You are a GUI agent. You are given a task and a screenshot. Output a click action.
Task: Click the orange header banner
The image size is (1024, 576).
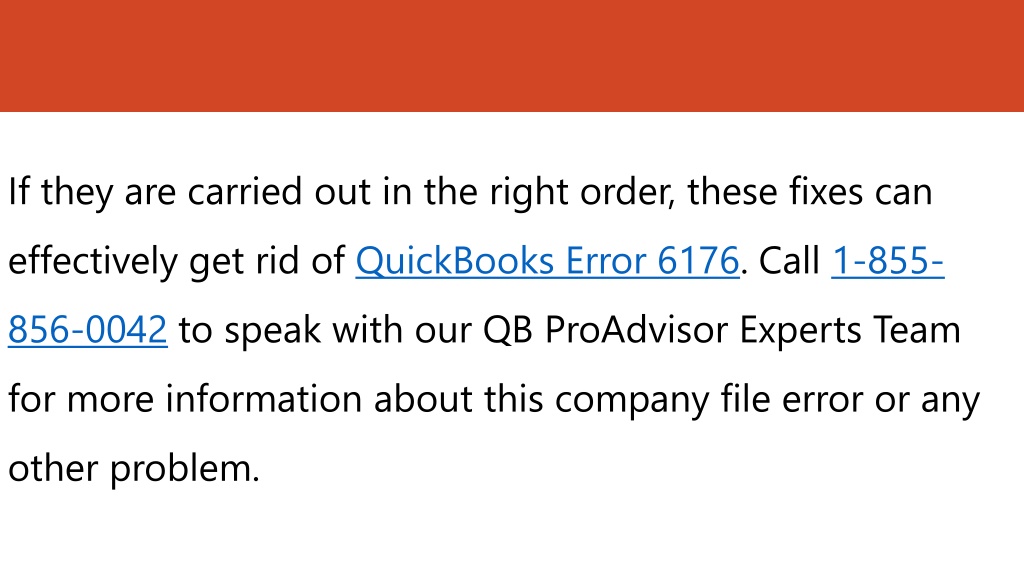click(512, 56)
